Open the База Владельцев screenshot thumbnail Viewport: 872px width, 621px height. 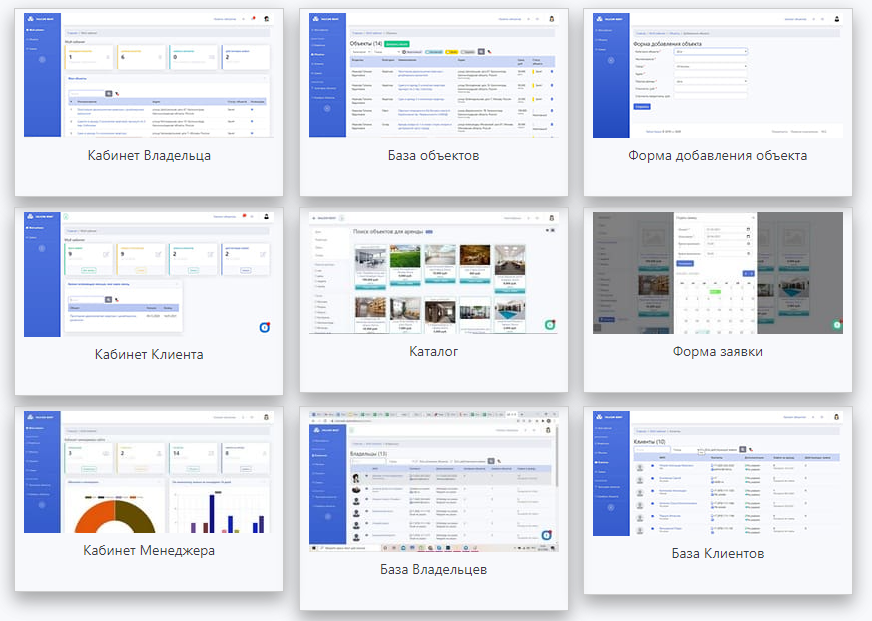pos(433,480)
